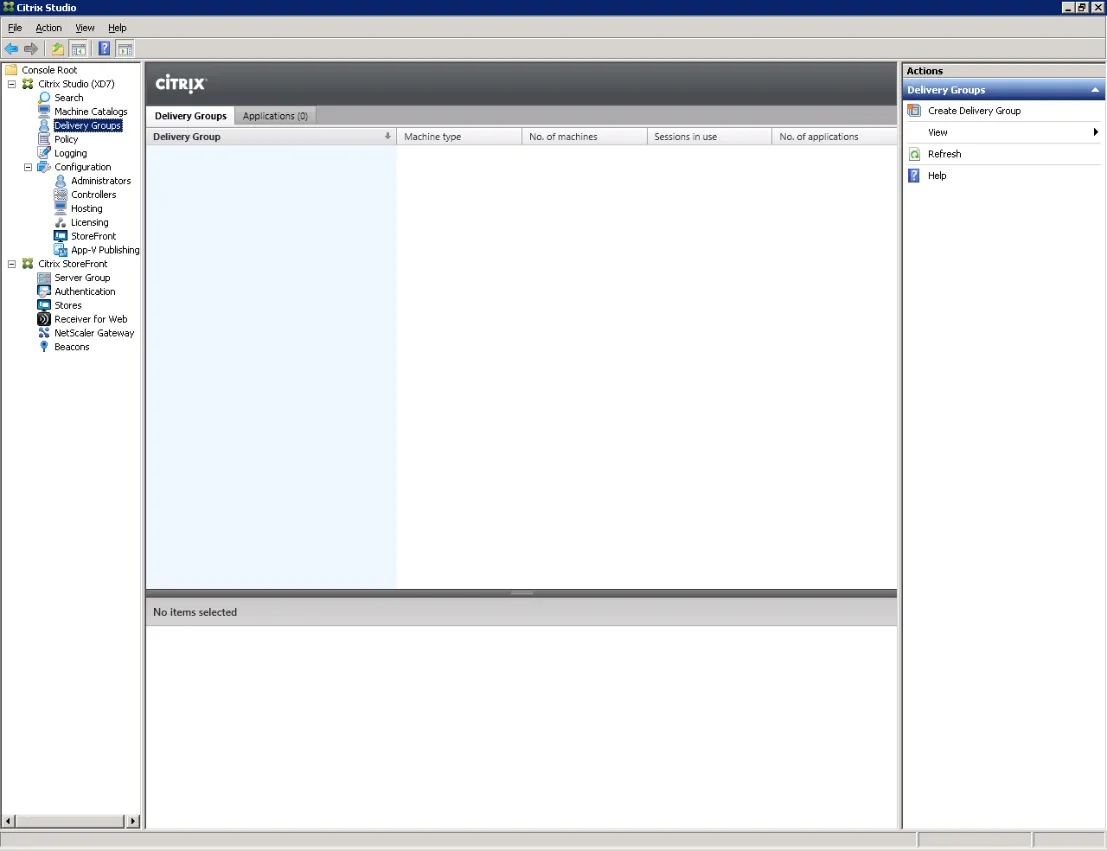Click the Configuration node icon

click(x=44, y=167)
